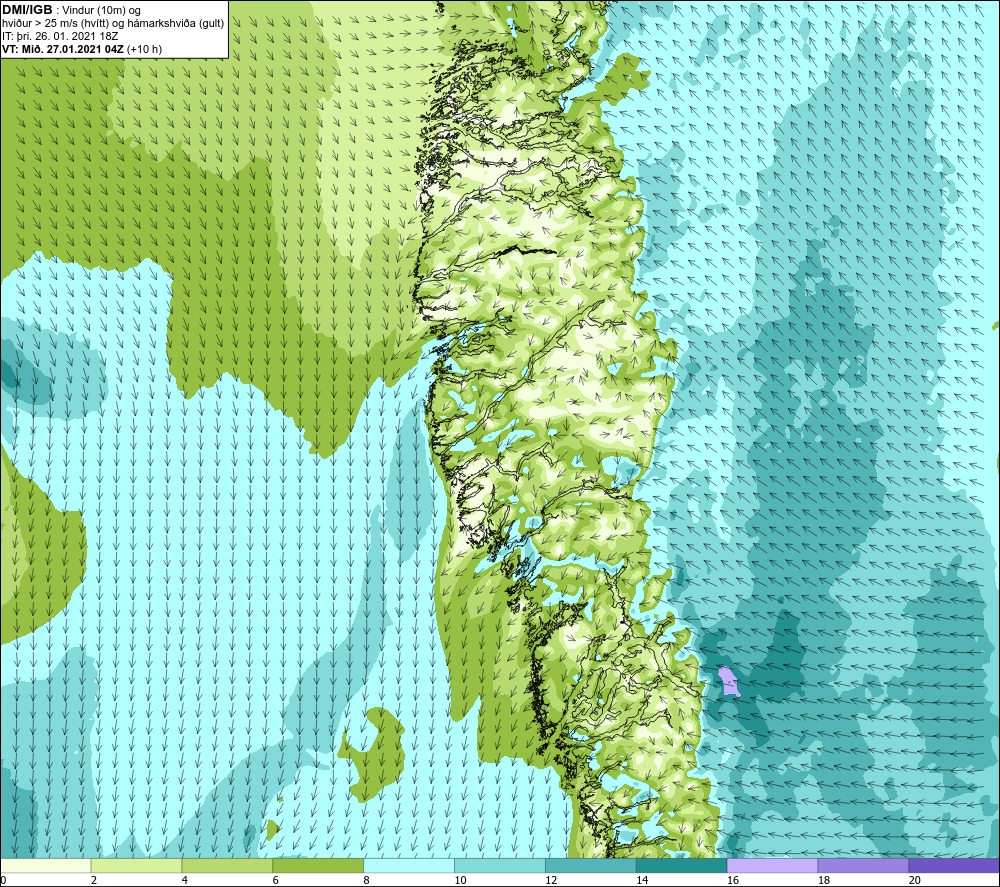
Task: Click the 'DMI/IGB : Vindur (10m) og' title line
Action: (x=72, y=10)
